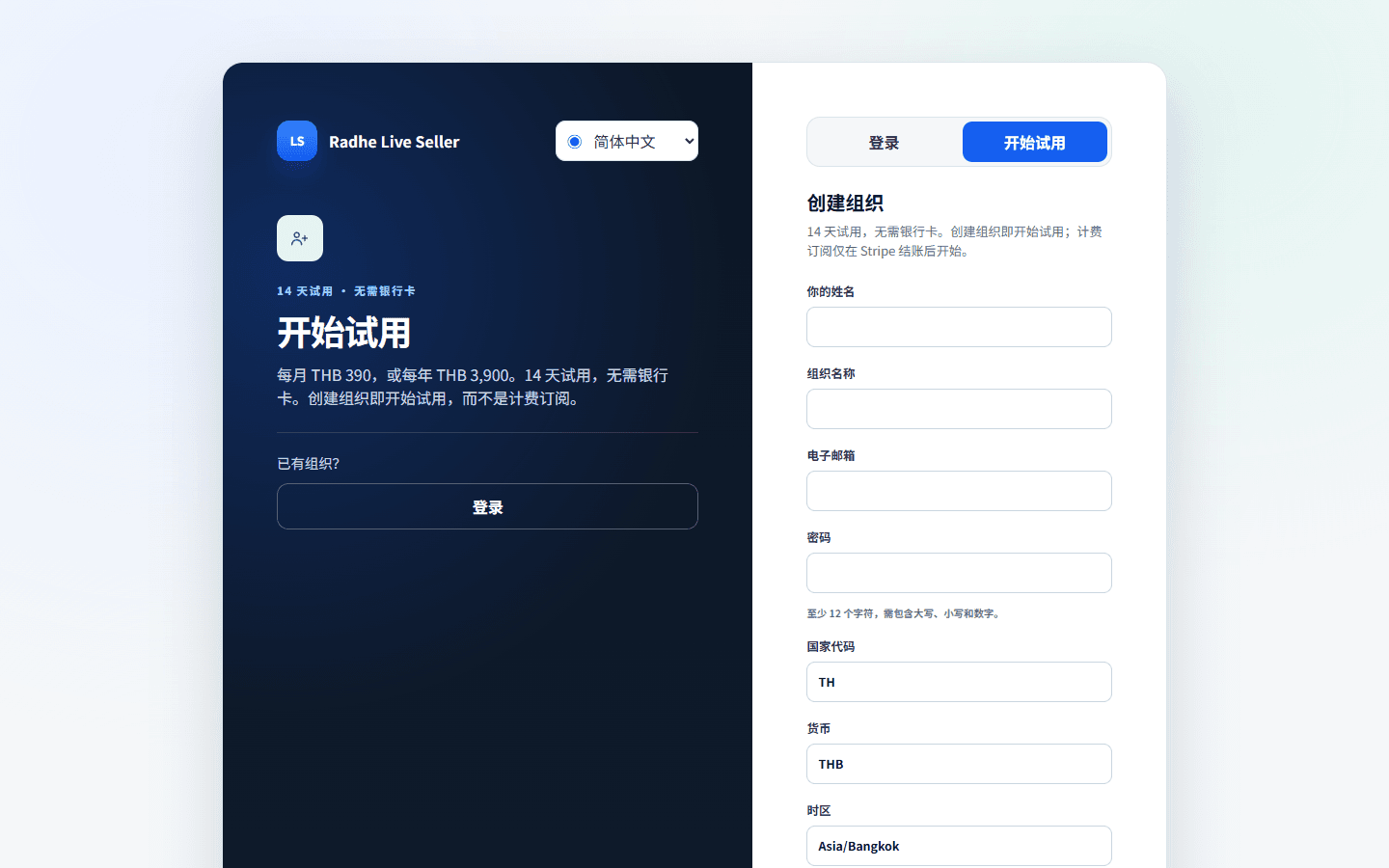
Task: Focus the 组织名称 input field
Action: [959, 409]
